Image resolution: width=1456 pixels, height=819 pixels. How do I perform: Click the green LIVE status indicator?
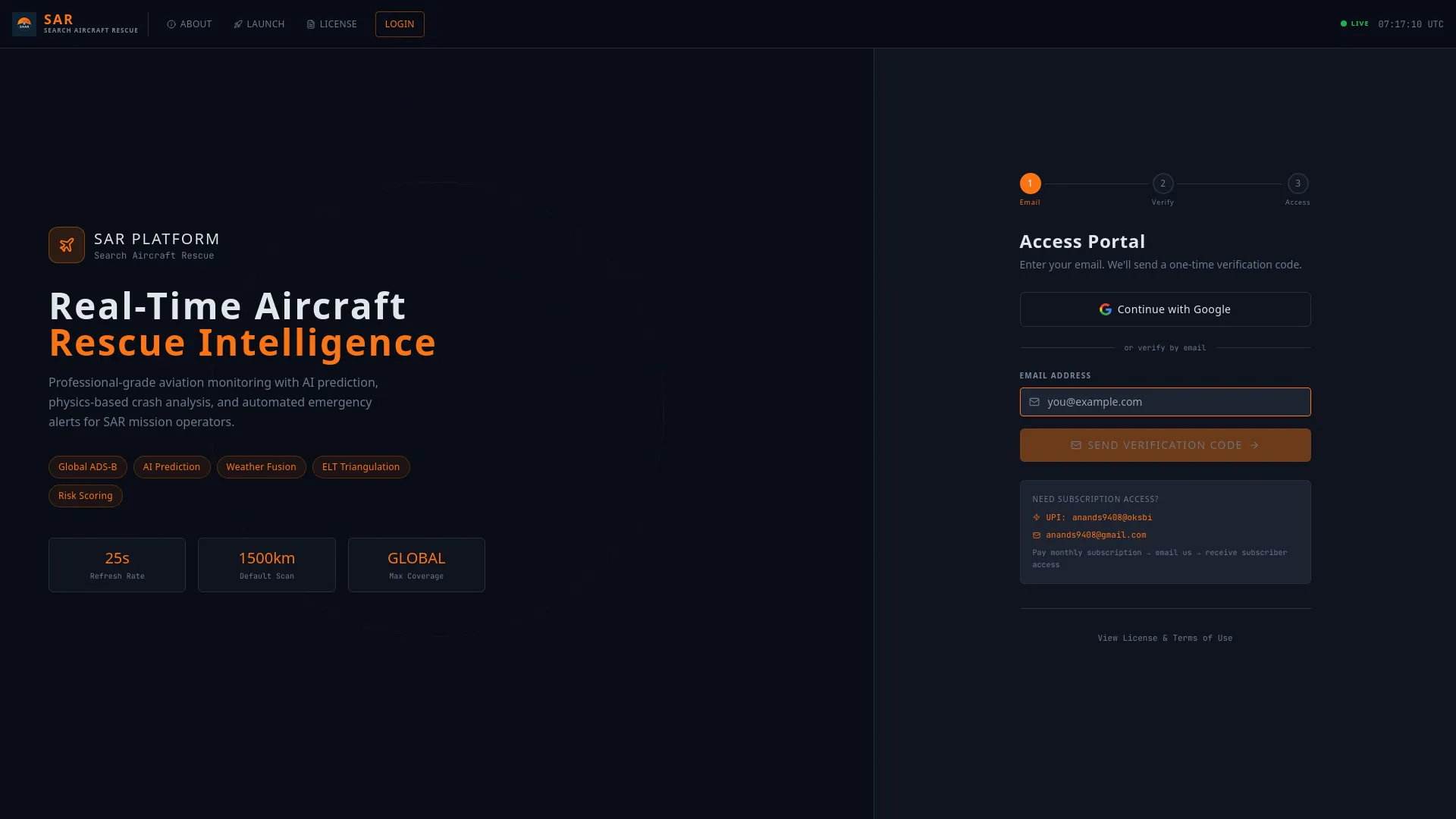[x=1354, y=24]
